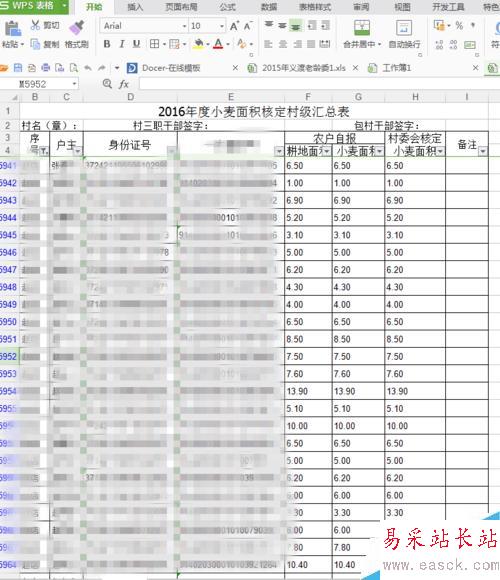Increase font size with larger A icon
Image resolution: width=500 pixels, height=580 pixels.
tap(234, 26)
